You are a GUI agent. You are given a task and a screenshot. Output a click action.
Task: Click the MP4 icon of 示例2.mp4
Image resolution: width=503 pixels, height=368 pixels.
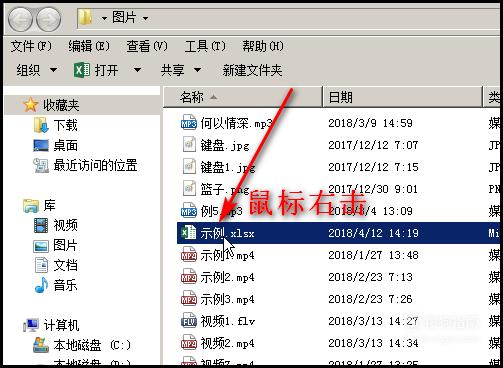pos(189,277)
